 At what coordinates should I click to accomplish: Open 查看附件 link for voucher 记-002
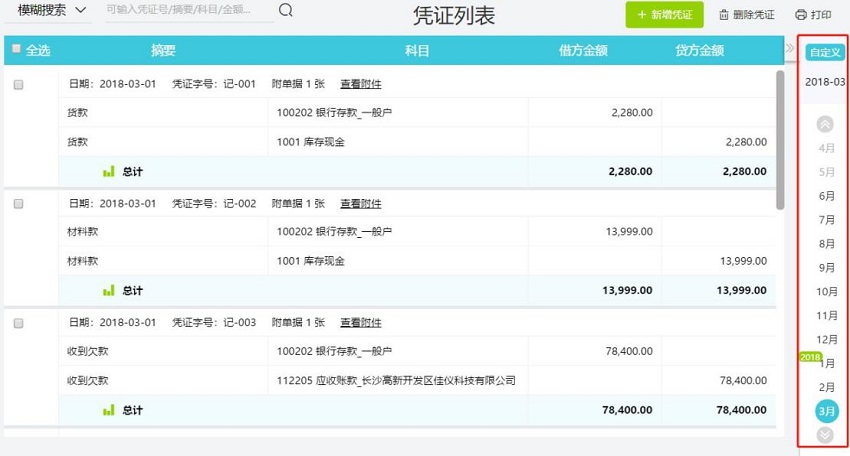tap(360, 204)
